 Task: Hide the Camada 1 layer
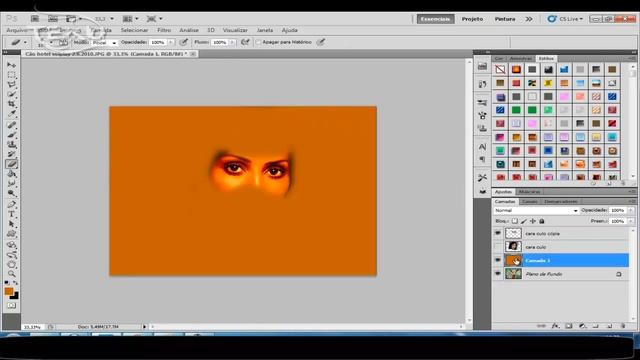click(498, 260)
